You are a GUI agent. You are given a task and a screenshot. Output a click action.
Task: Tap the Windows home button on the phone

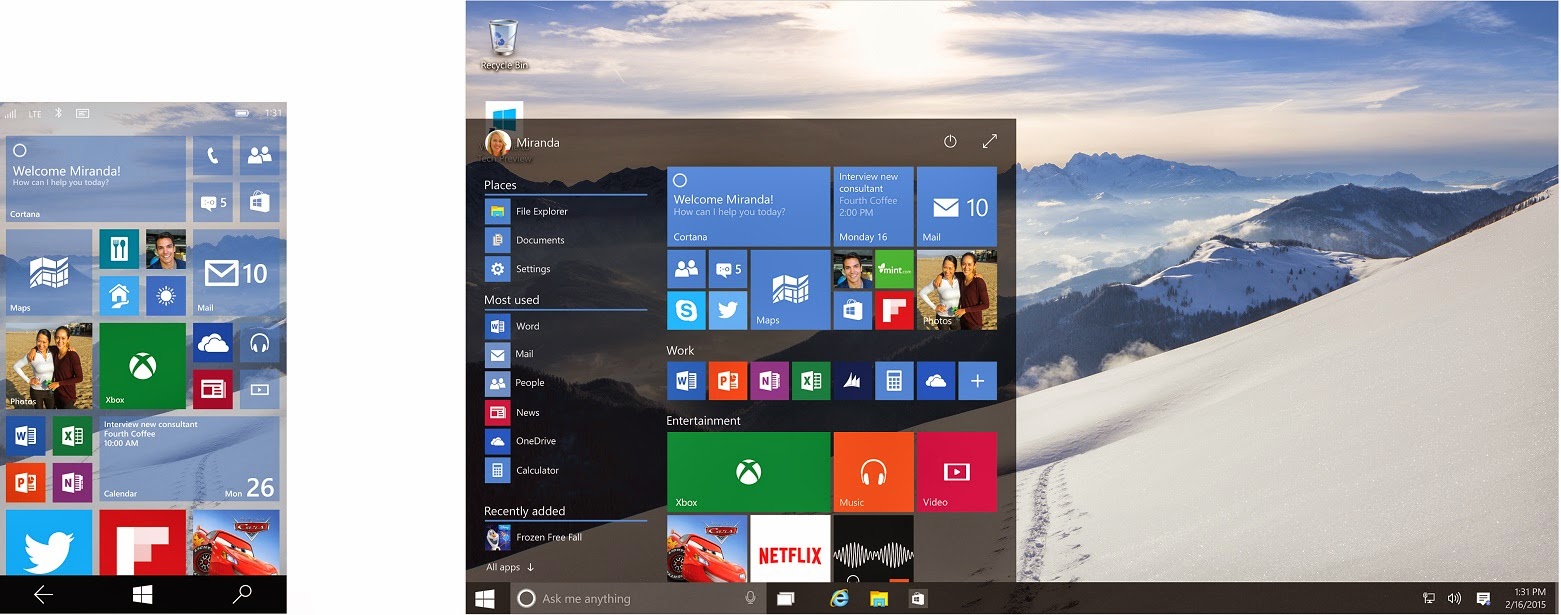[x=143, y=595]
